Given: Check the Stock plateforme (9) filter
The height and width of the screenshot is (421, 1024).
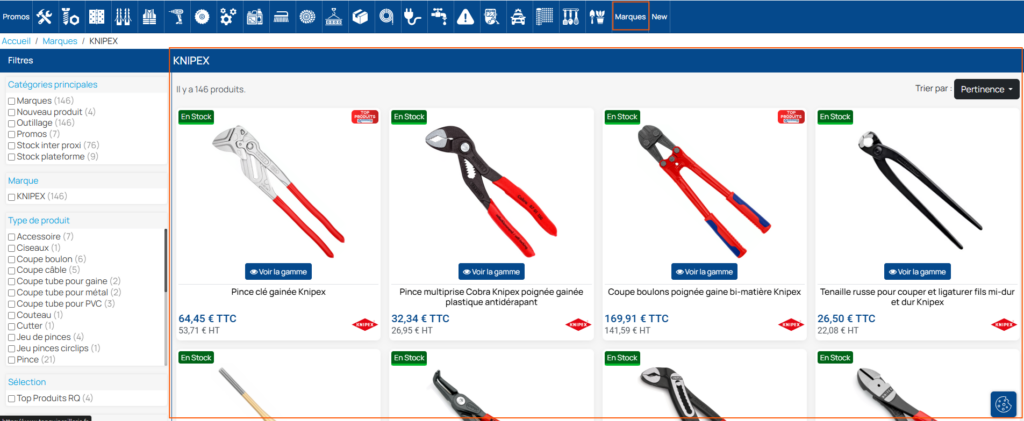Looking at the screenshot, I should tap(12, 157).
